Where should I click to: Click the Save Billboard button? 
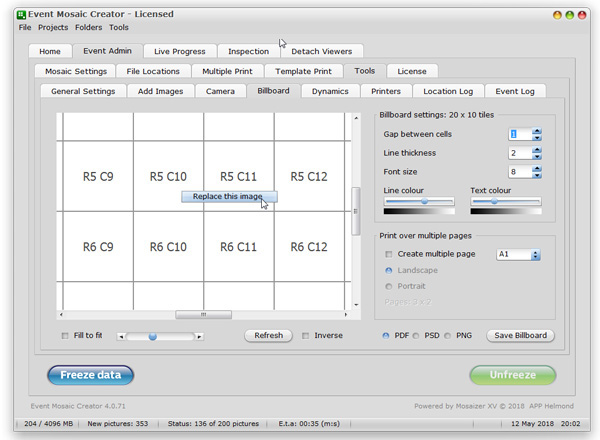click(520, 336)
